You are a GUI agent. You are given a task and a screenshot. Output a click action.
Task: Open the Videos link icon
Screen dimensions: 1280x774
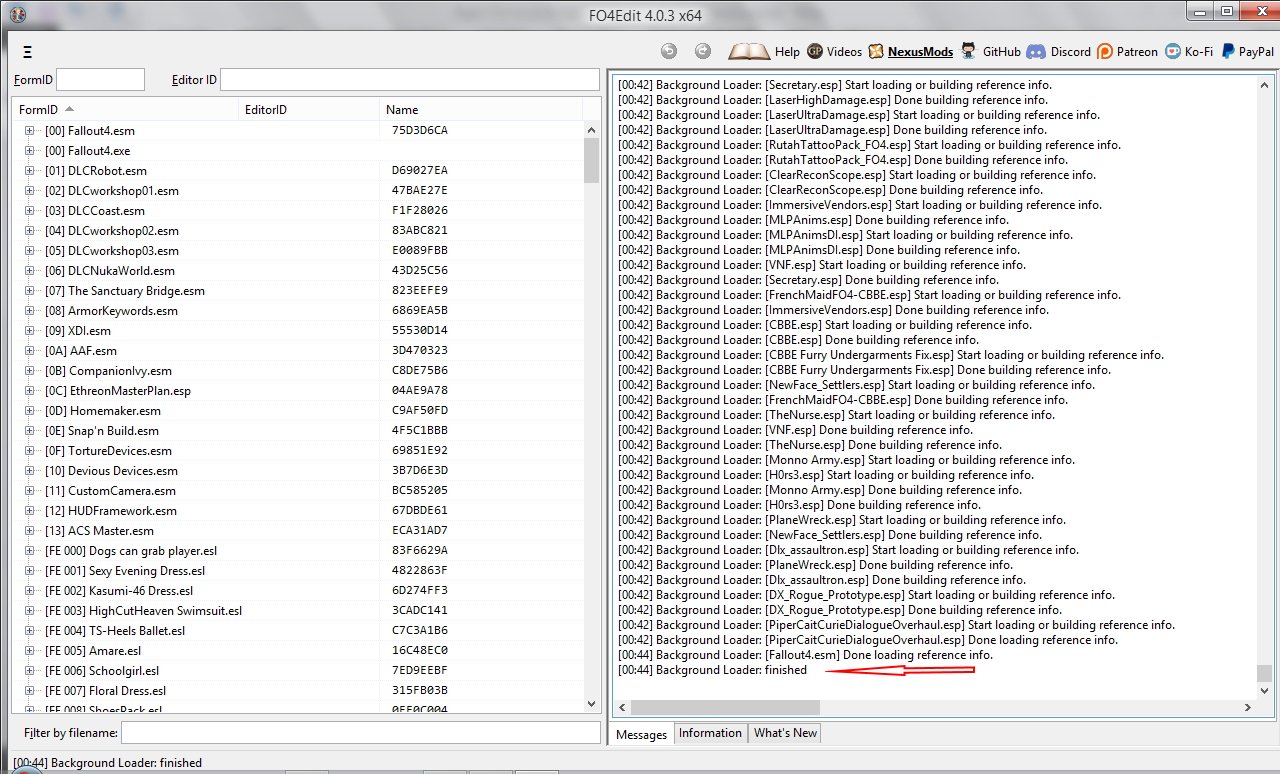(x=815, y=51)
